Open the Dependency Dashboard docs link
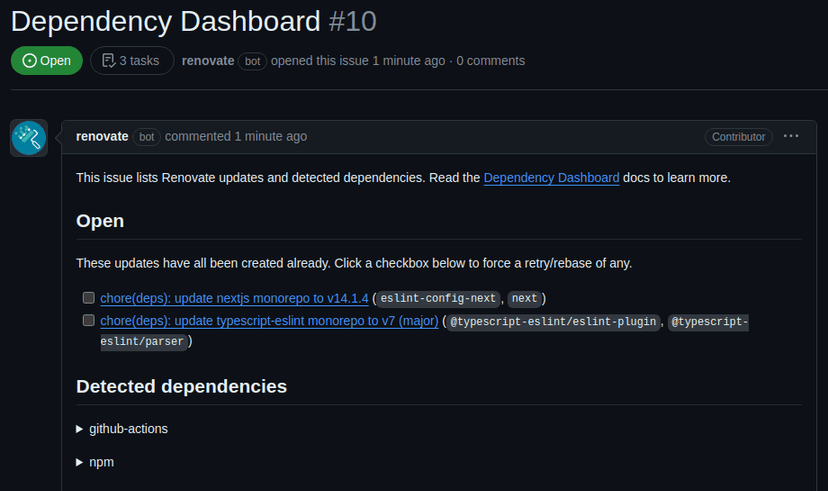This screenshot has height=491, width=828. [551, 178]
